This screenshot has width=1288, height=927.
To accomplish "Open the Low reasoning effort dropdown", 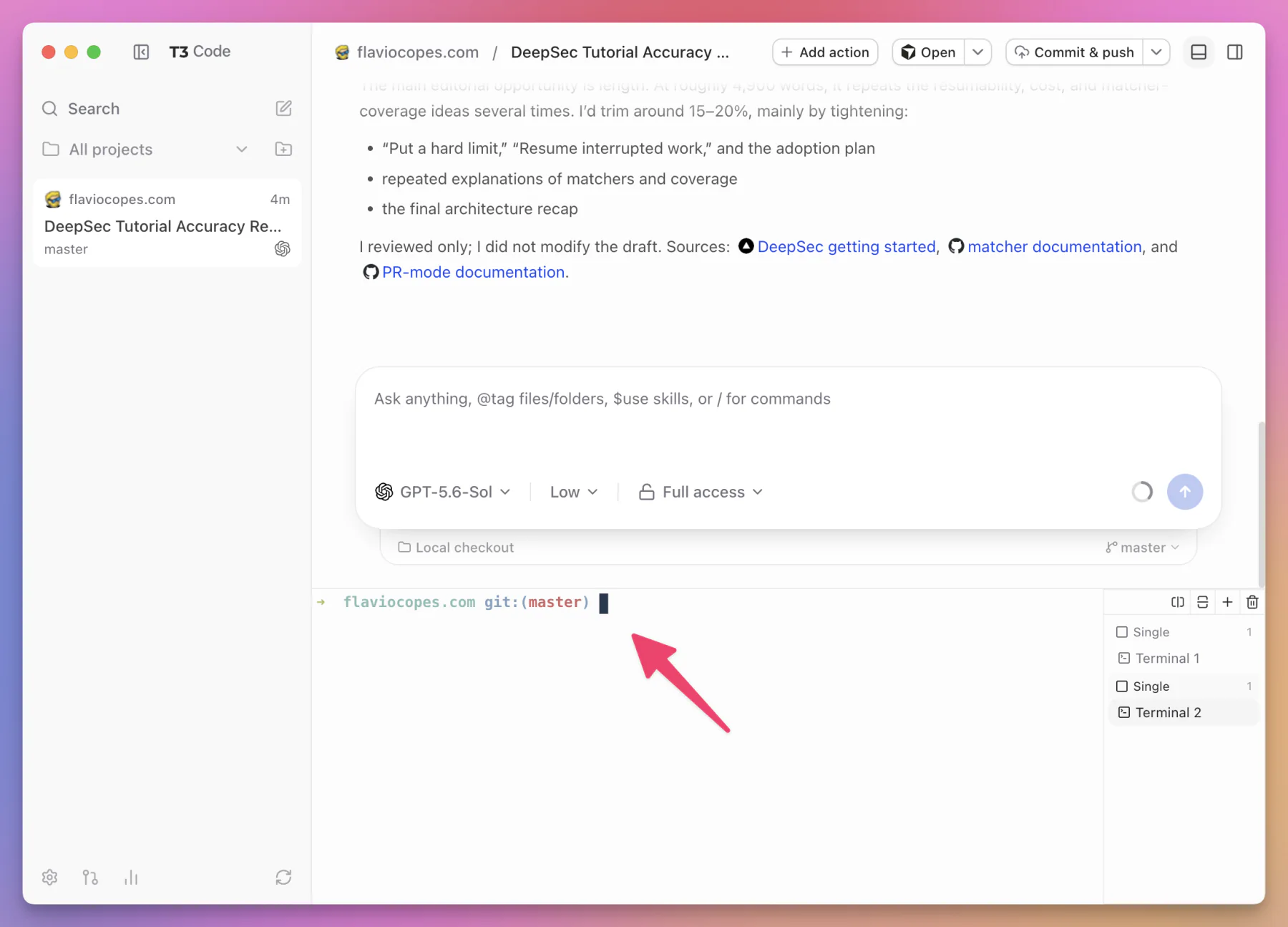I will (x=573, y=492).
